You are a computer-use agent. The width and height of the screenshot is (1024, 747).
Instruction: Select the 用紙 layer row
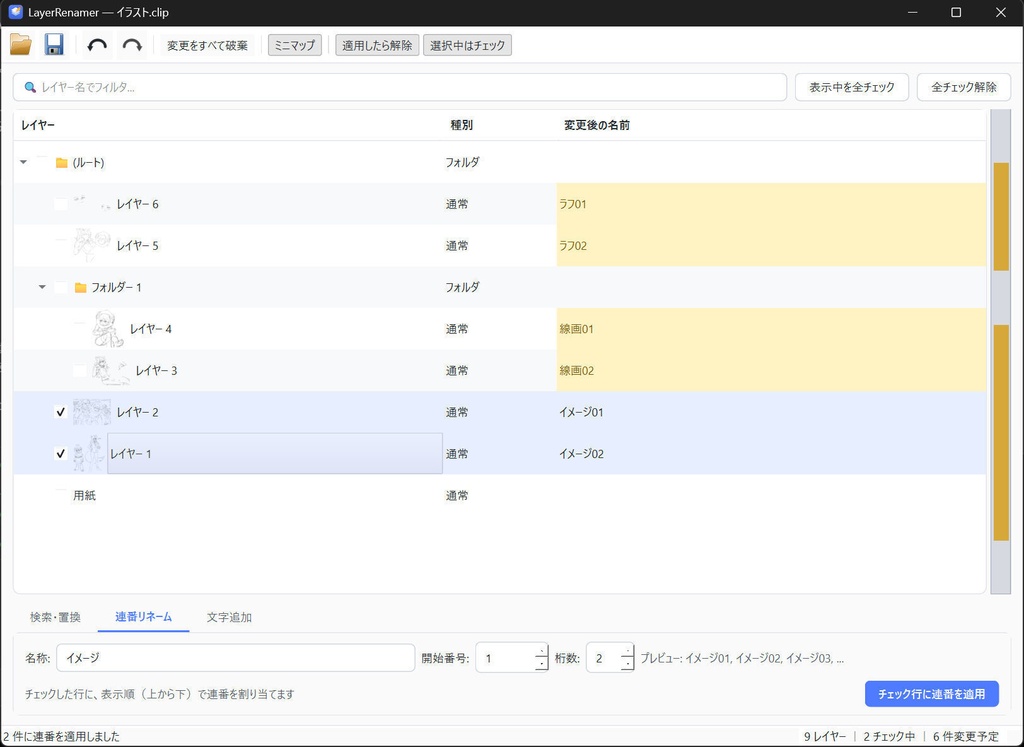[x=500, y=495]
